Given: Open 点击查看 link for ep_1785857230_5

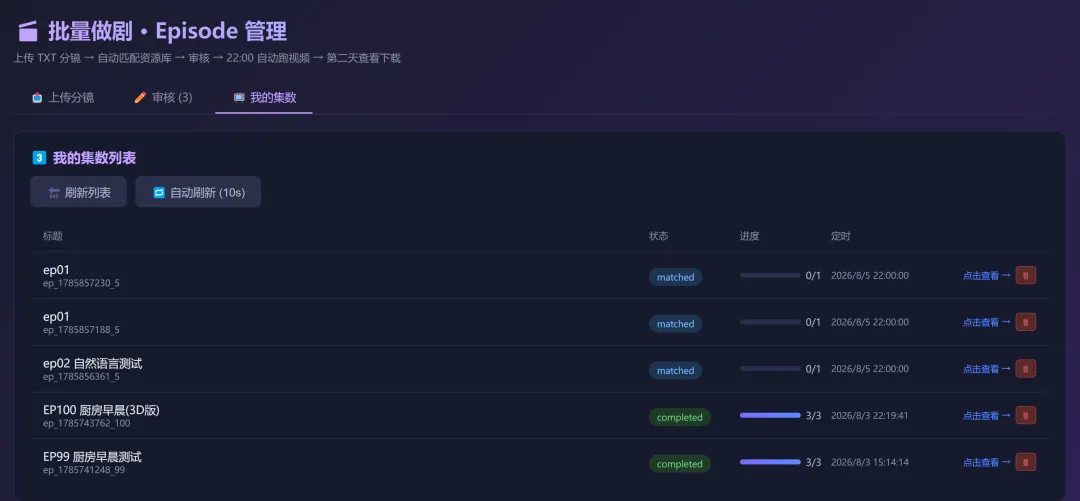Looking at the screenshot, I should tap(986, 276).
